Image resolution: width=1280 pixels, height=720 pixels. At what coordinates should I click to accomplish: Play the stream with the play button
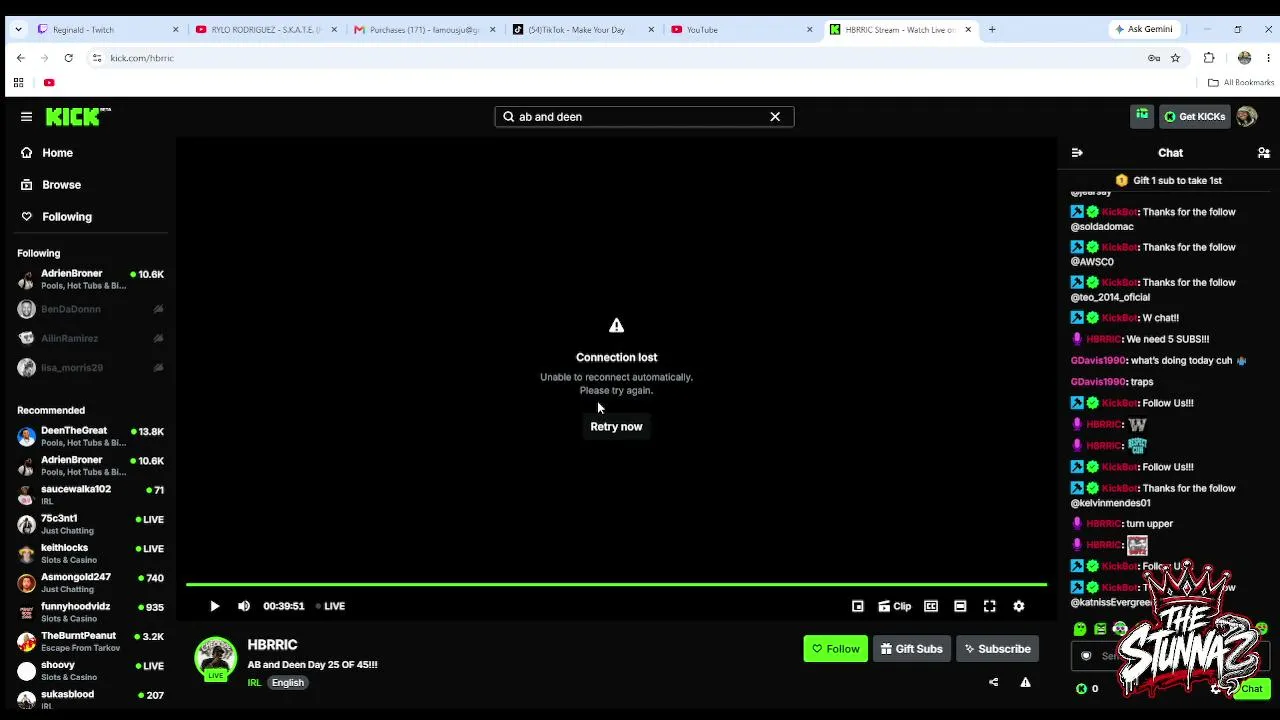pos(214,606)
